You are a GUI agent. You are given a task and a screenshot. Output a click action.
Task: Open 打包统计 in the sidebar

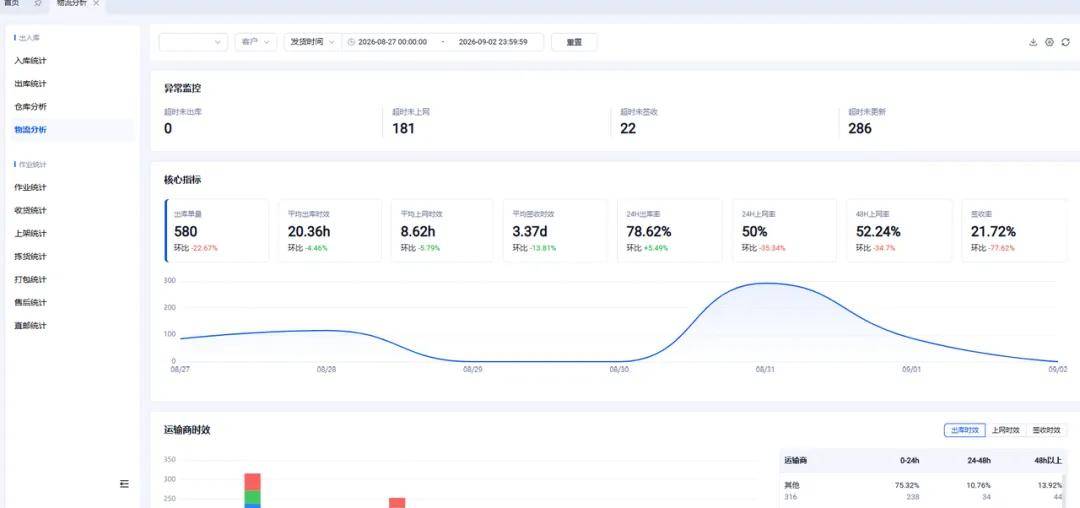click(x=30, y=279)
